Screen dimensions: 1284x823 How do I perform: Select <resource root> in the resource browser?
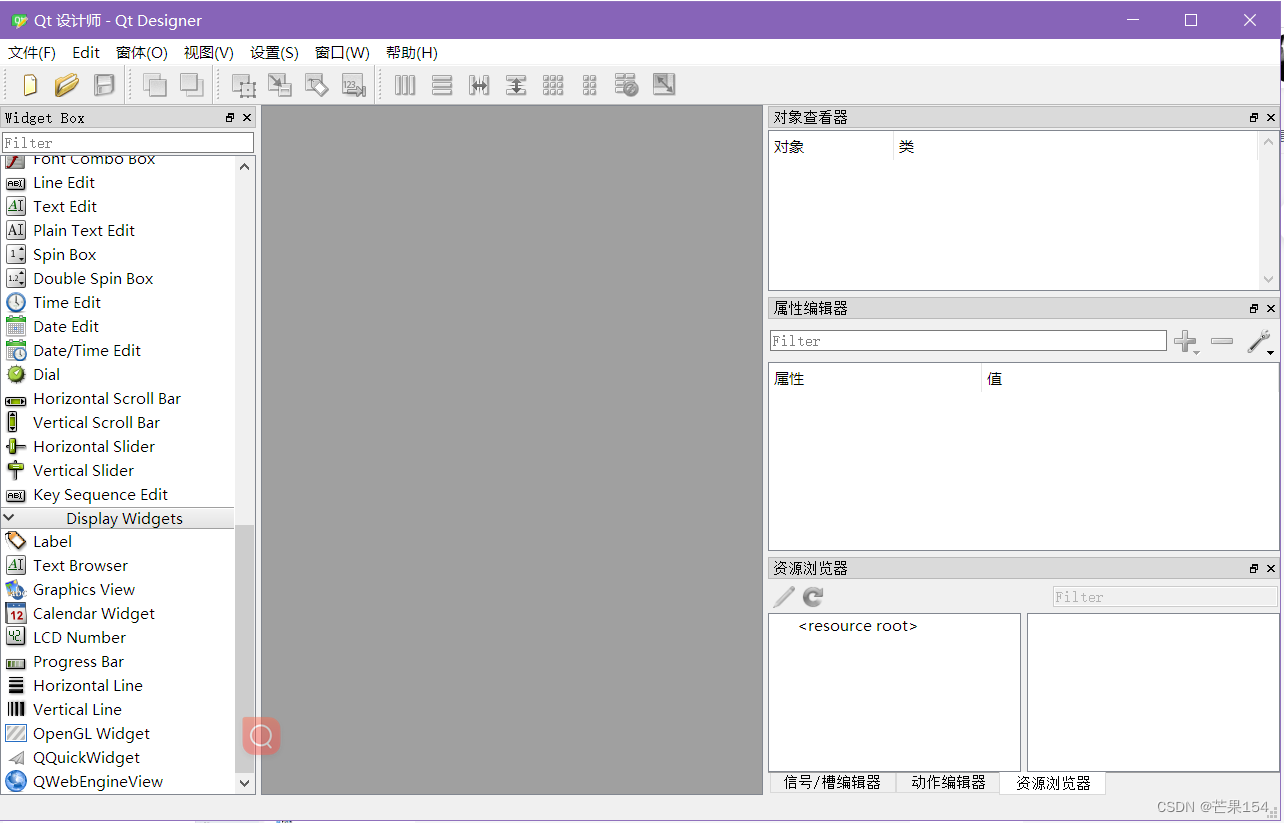pos(858,625)
